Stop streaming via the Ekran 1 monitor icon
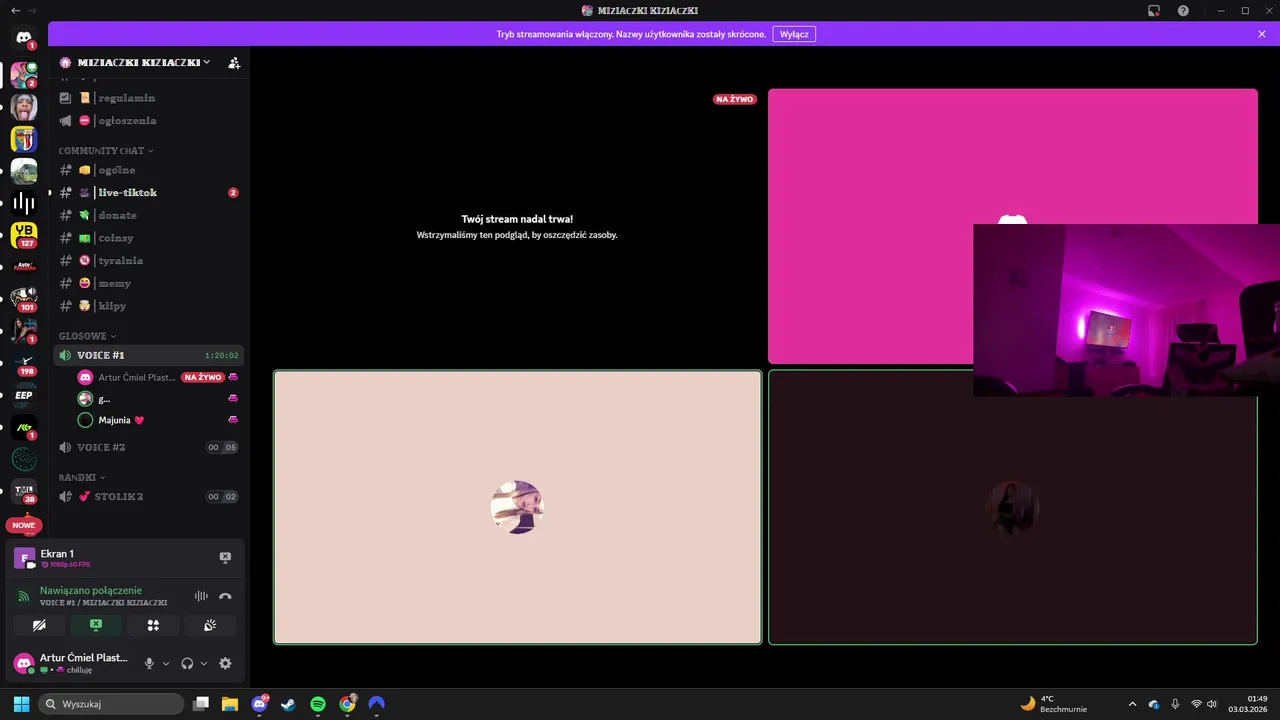This screenshot has height=720, width=1280. pyautogui.click(x=225, y=558)
